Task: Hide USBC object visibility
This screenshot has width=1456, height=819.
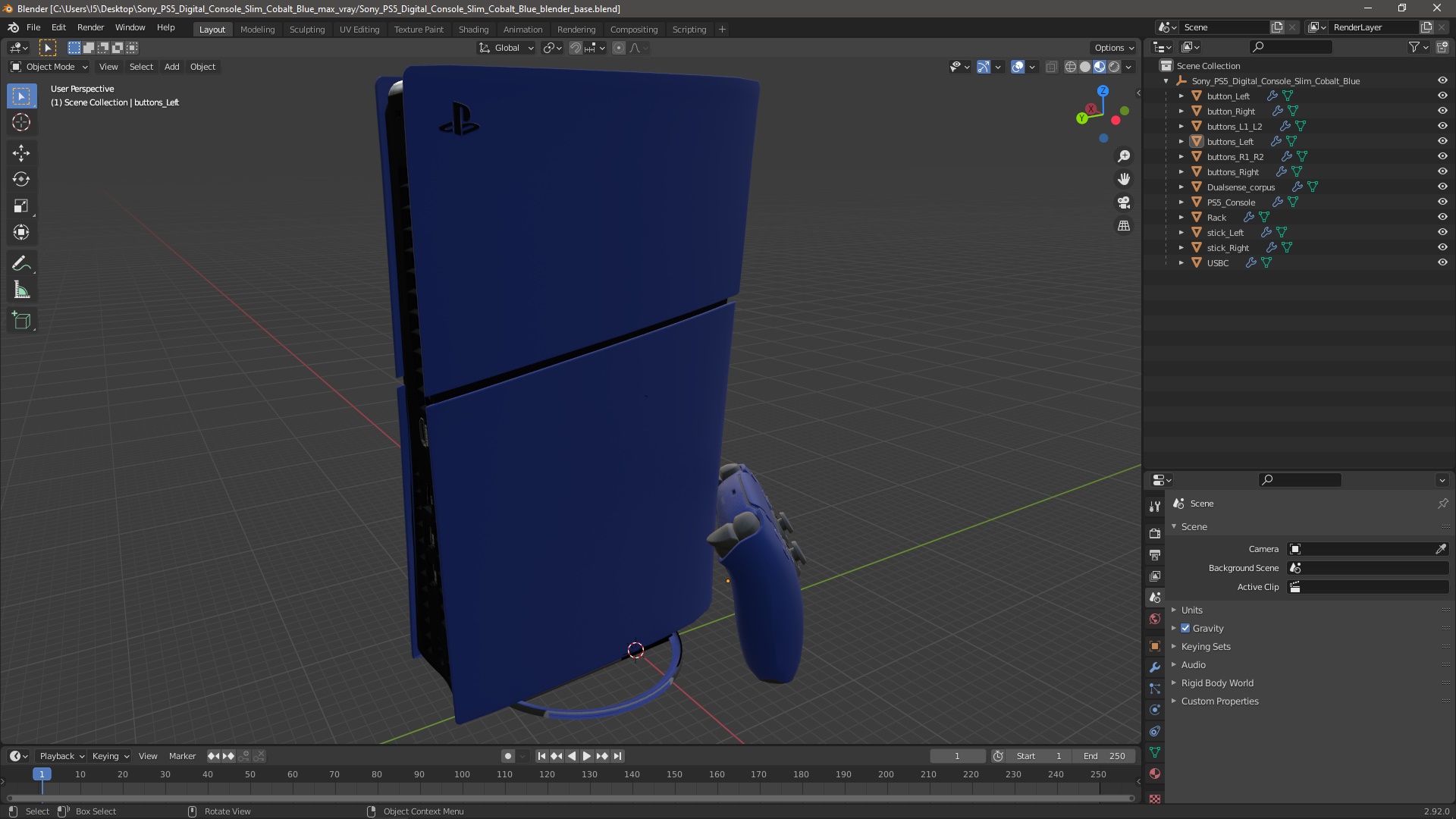Action: pyautogui.click(x=1442, y=262)
